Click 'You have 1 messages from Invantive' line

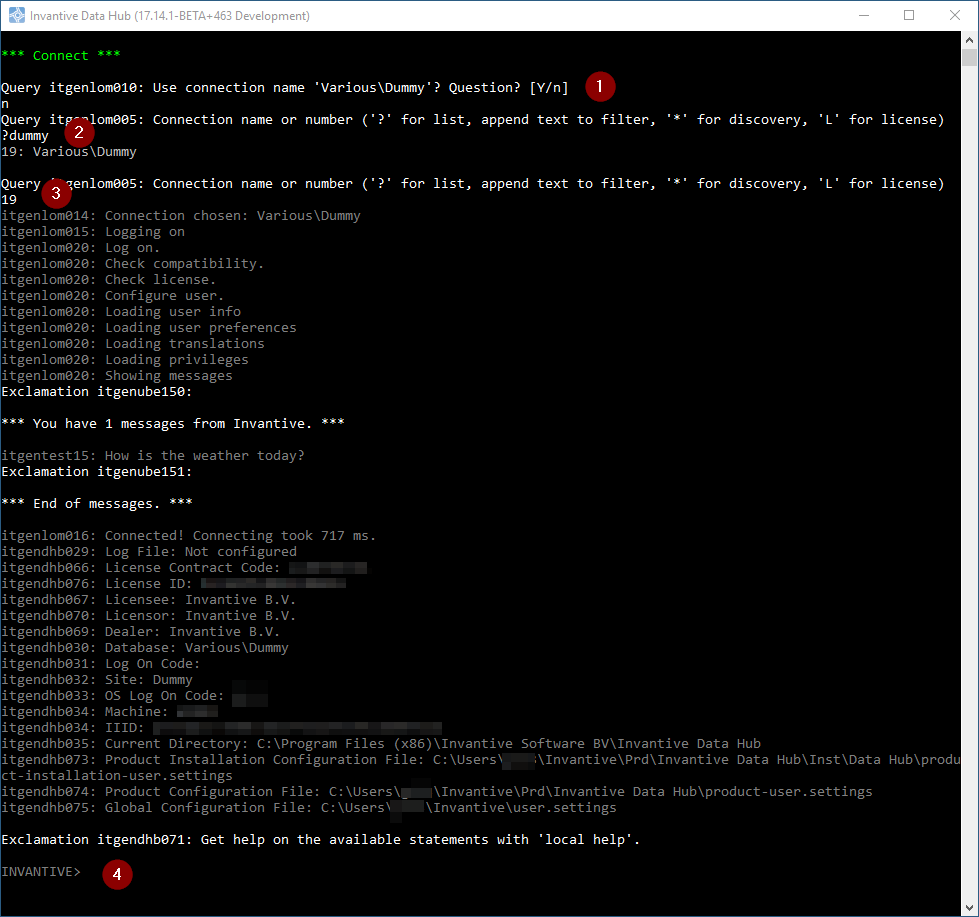[x=173, y=423]
